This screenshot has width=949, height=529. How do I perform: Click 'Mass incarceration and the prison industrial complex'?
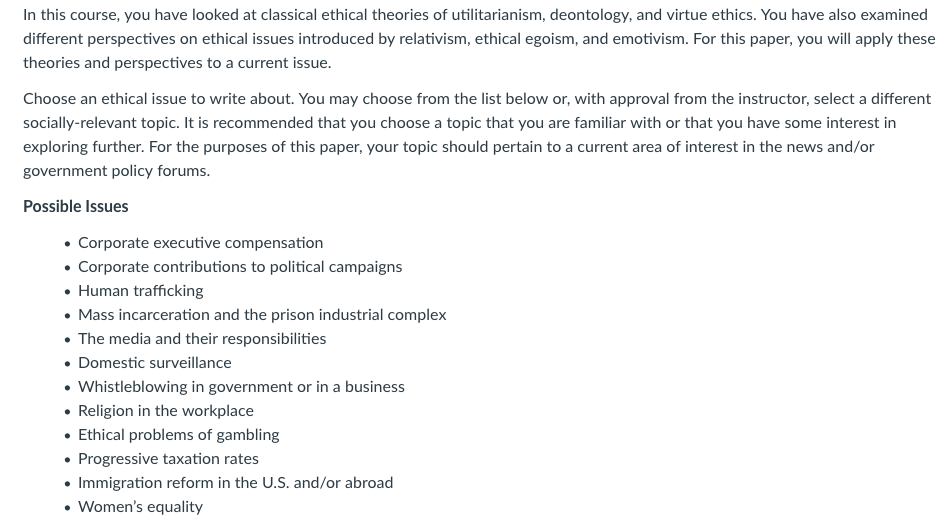pyautogui.click(x=262, y=315)
